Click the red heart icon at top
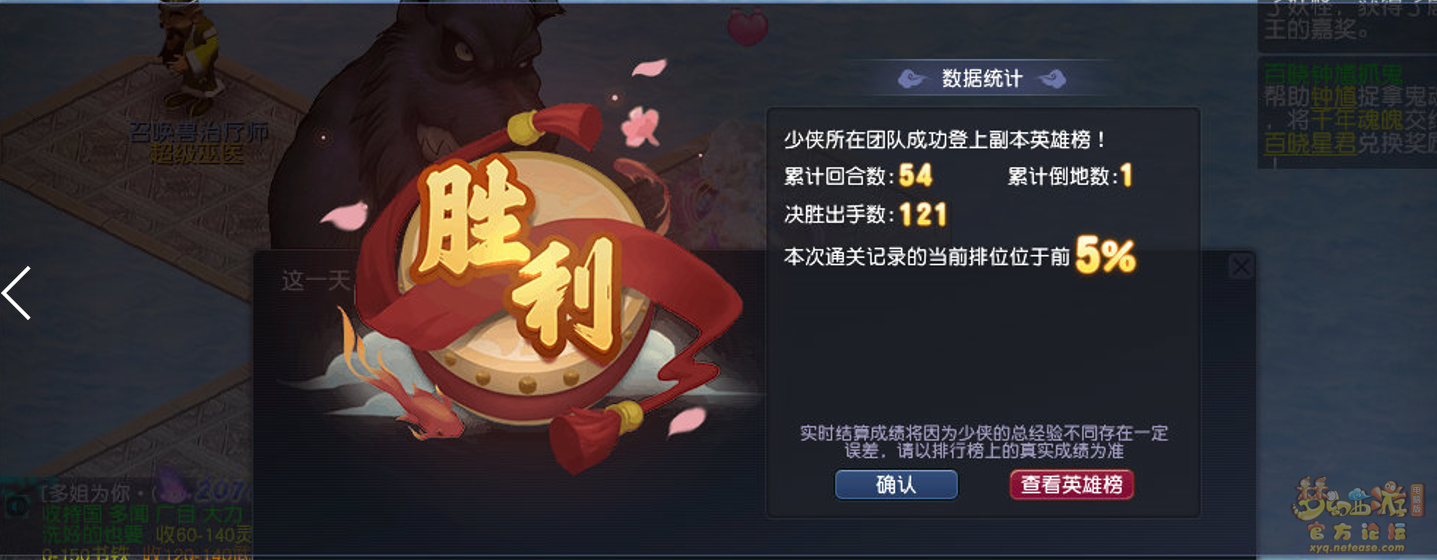 (x=747, y=27)
